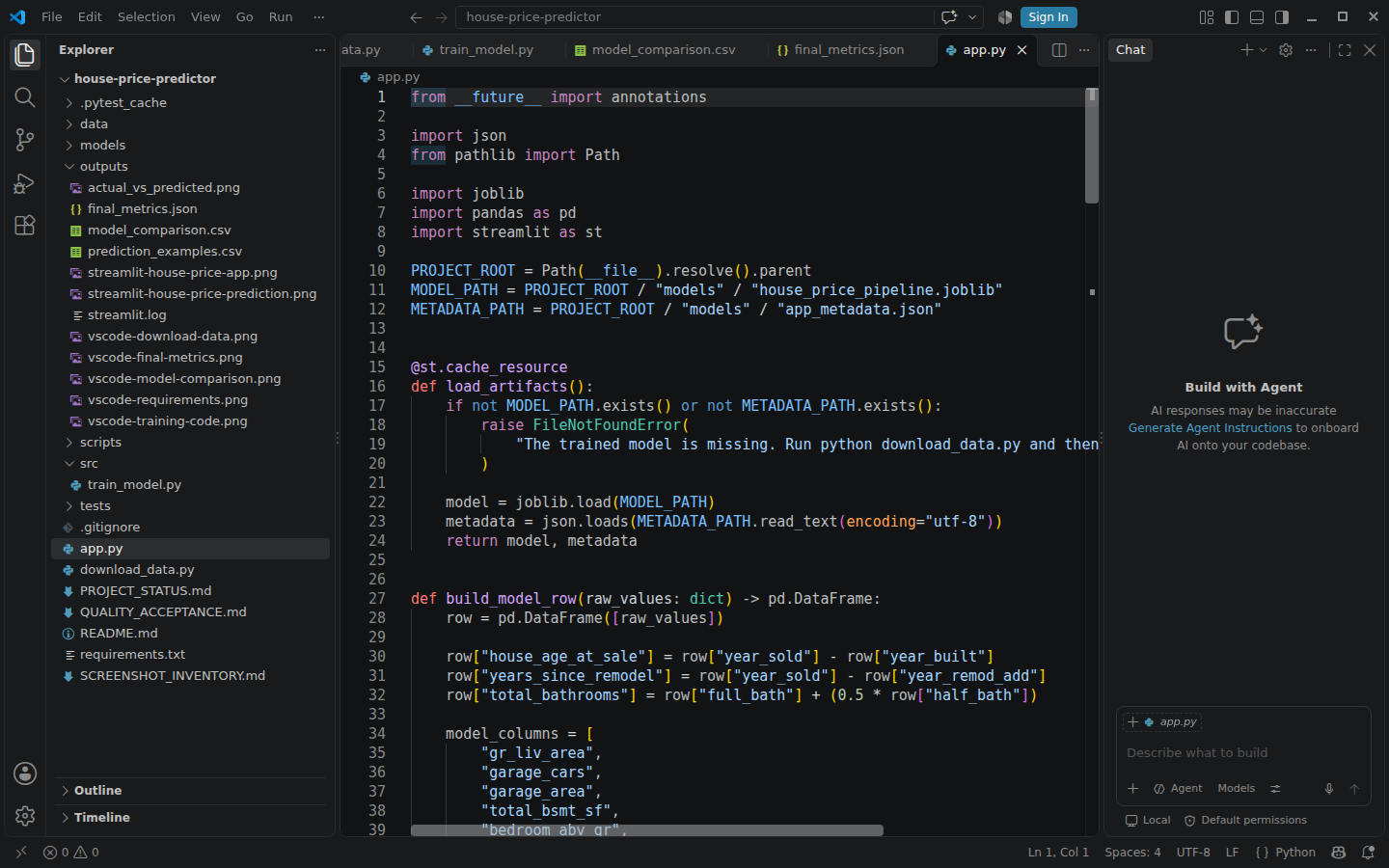This screenshot has width=1389, height=868.
Task: Open the Agent mode dropdown in chat
Action: coord(1178,789)
